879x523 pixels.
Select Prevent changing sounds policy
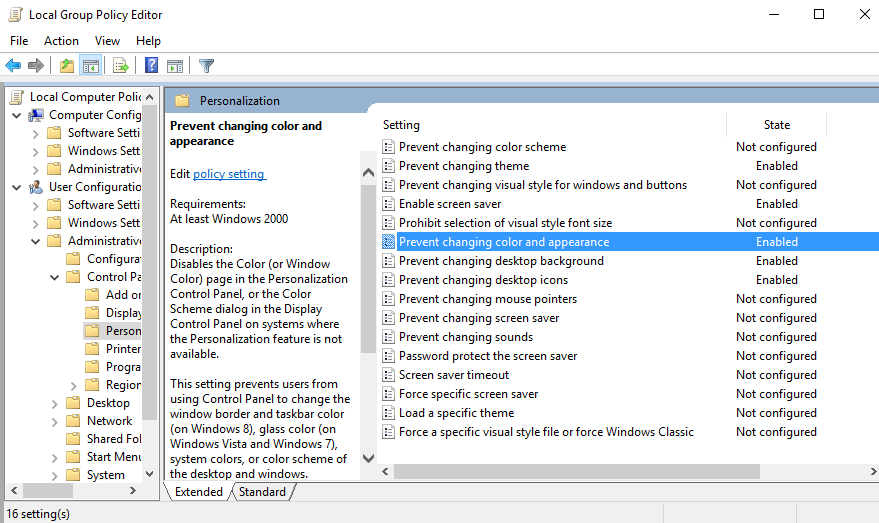[466, 337]
